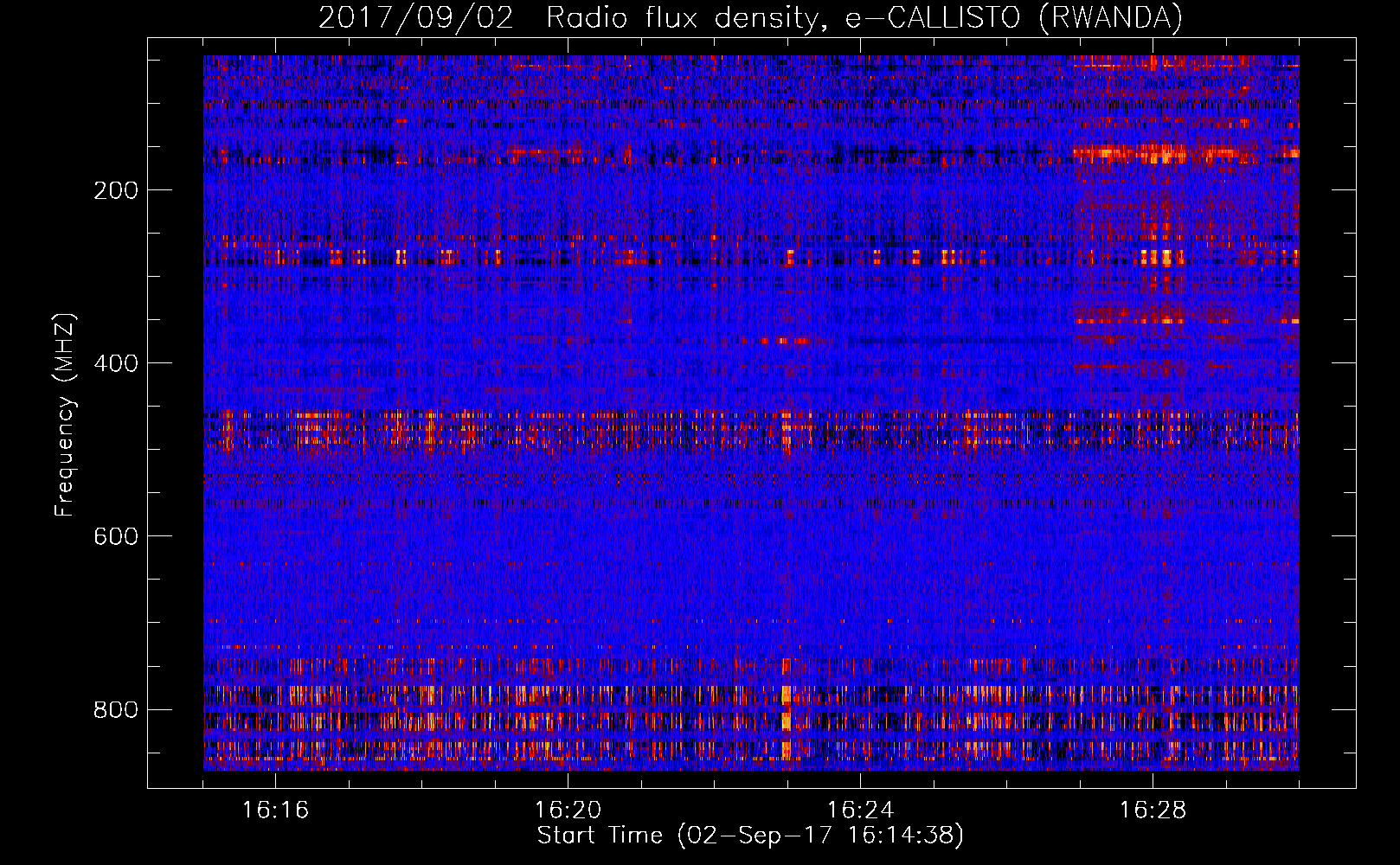Click the 16:16 time tick label
Viewport: 1400px width, 865px height.
click(275, 810)
